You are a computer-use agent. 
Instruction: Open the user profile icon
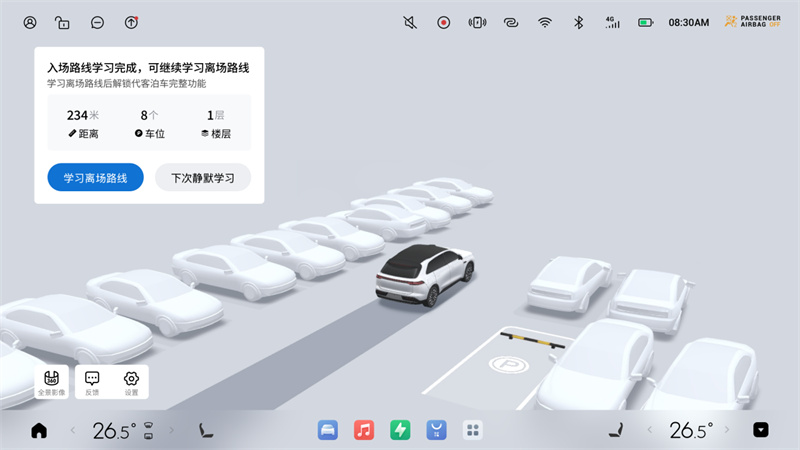click(x=30, y=22)
